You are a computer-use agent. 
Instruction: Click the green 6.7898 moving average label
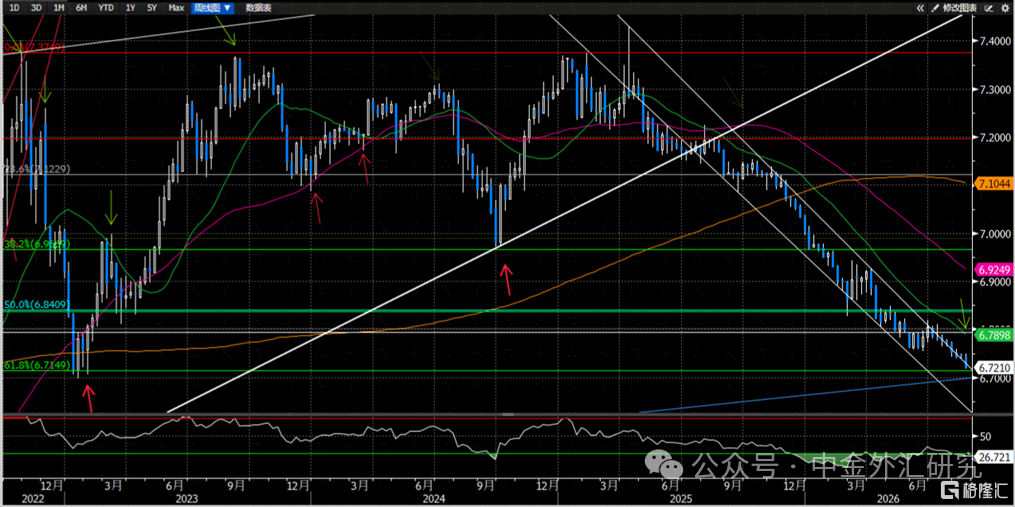point(992,335)
